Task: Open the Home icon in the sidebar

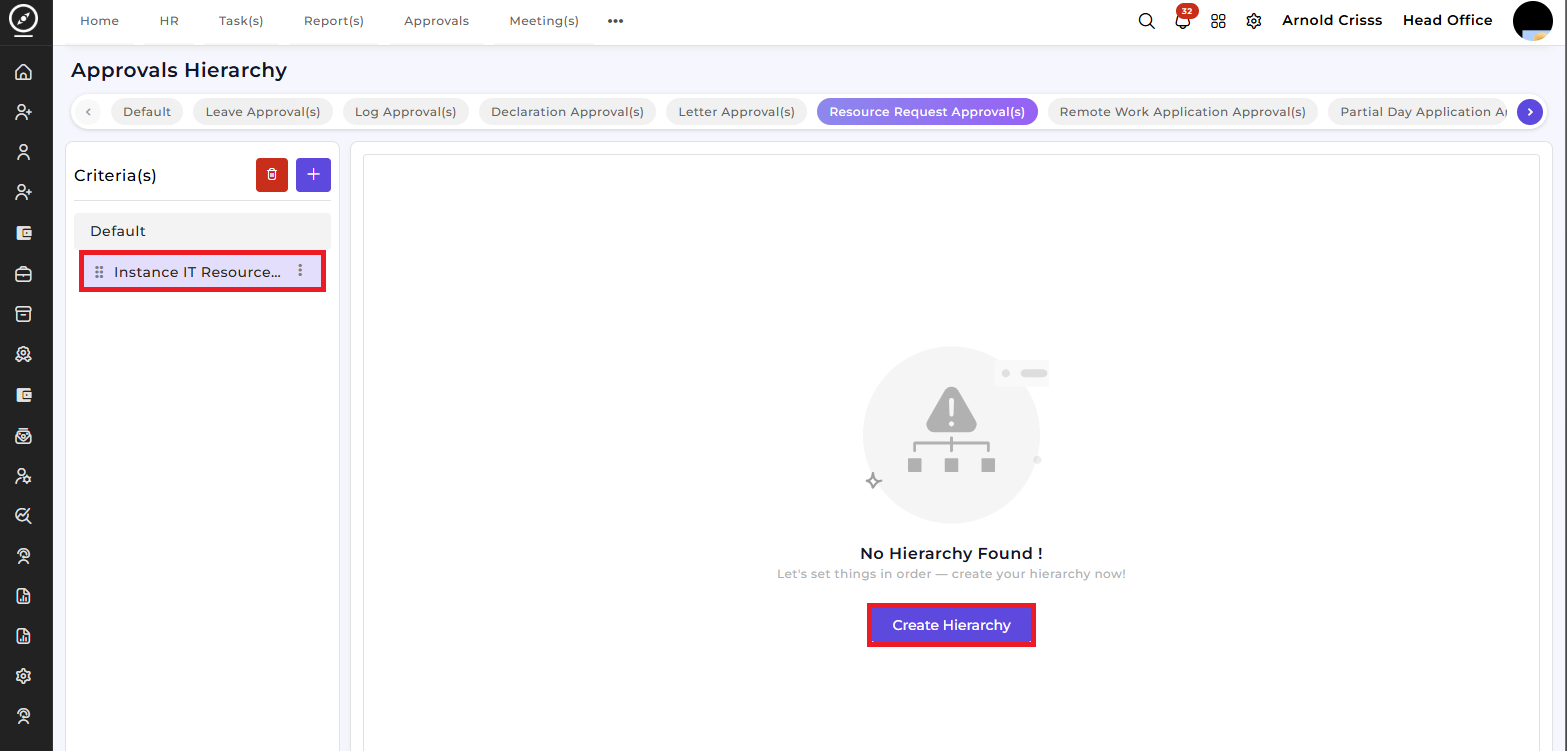Action: (23, 72)
